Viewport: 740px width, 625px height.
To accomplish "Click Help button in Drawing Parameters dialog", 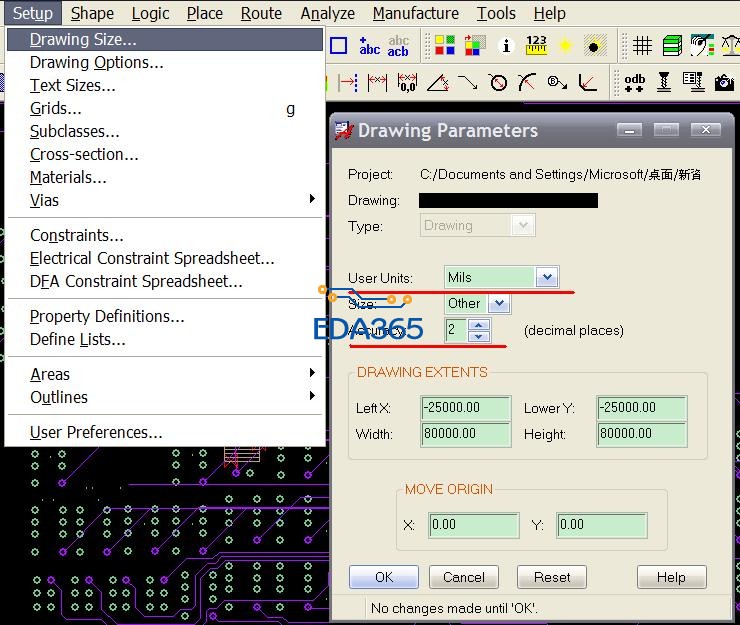I will (x=672, y=577).
